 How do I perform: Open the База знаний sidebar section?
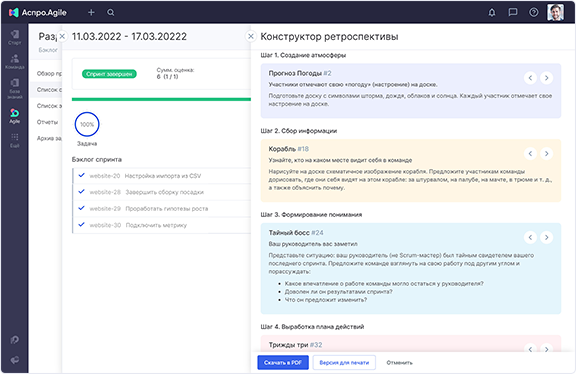click(x=15, y=89)
